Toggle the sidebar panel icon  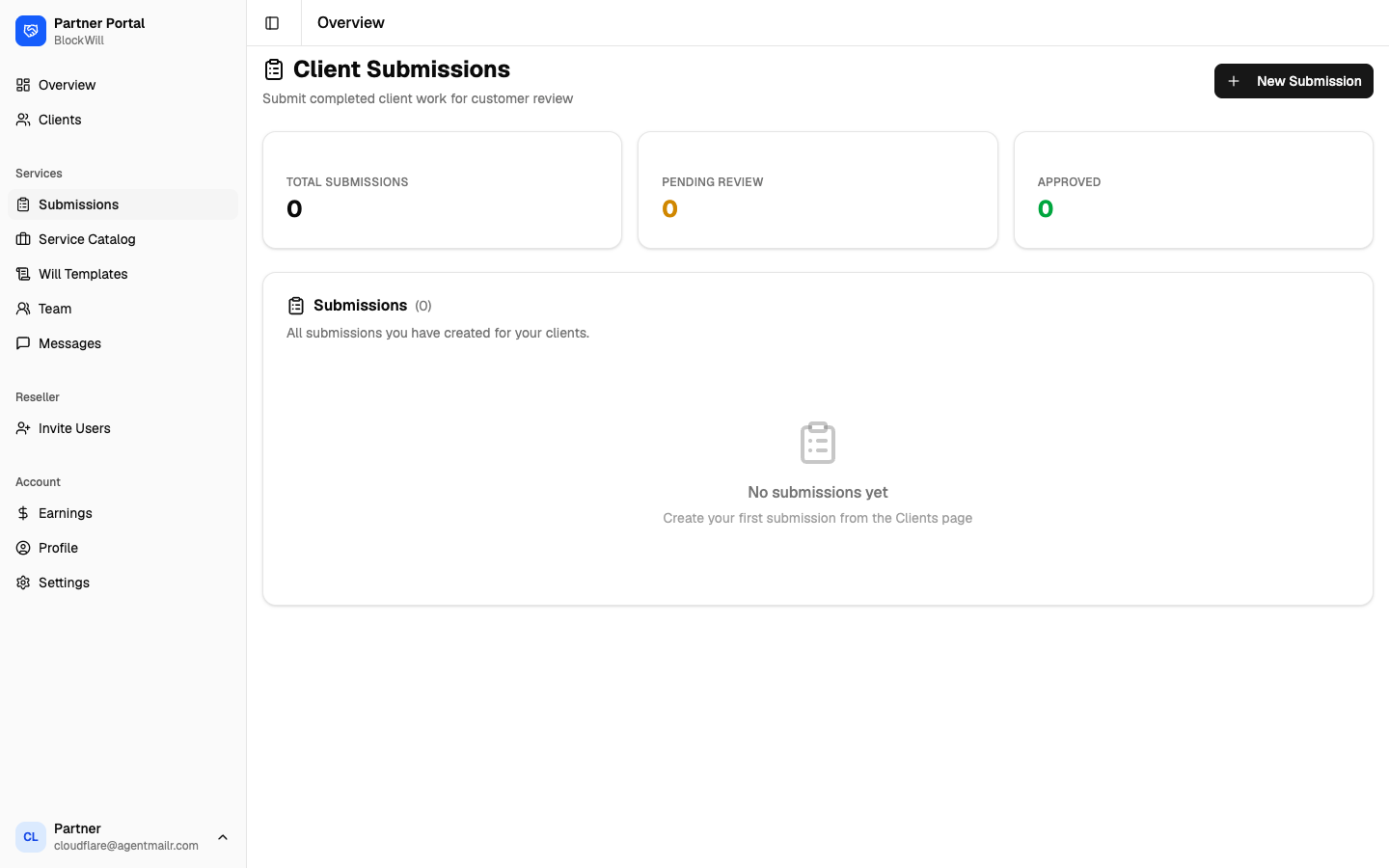pos(272,23)
